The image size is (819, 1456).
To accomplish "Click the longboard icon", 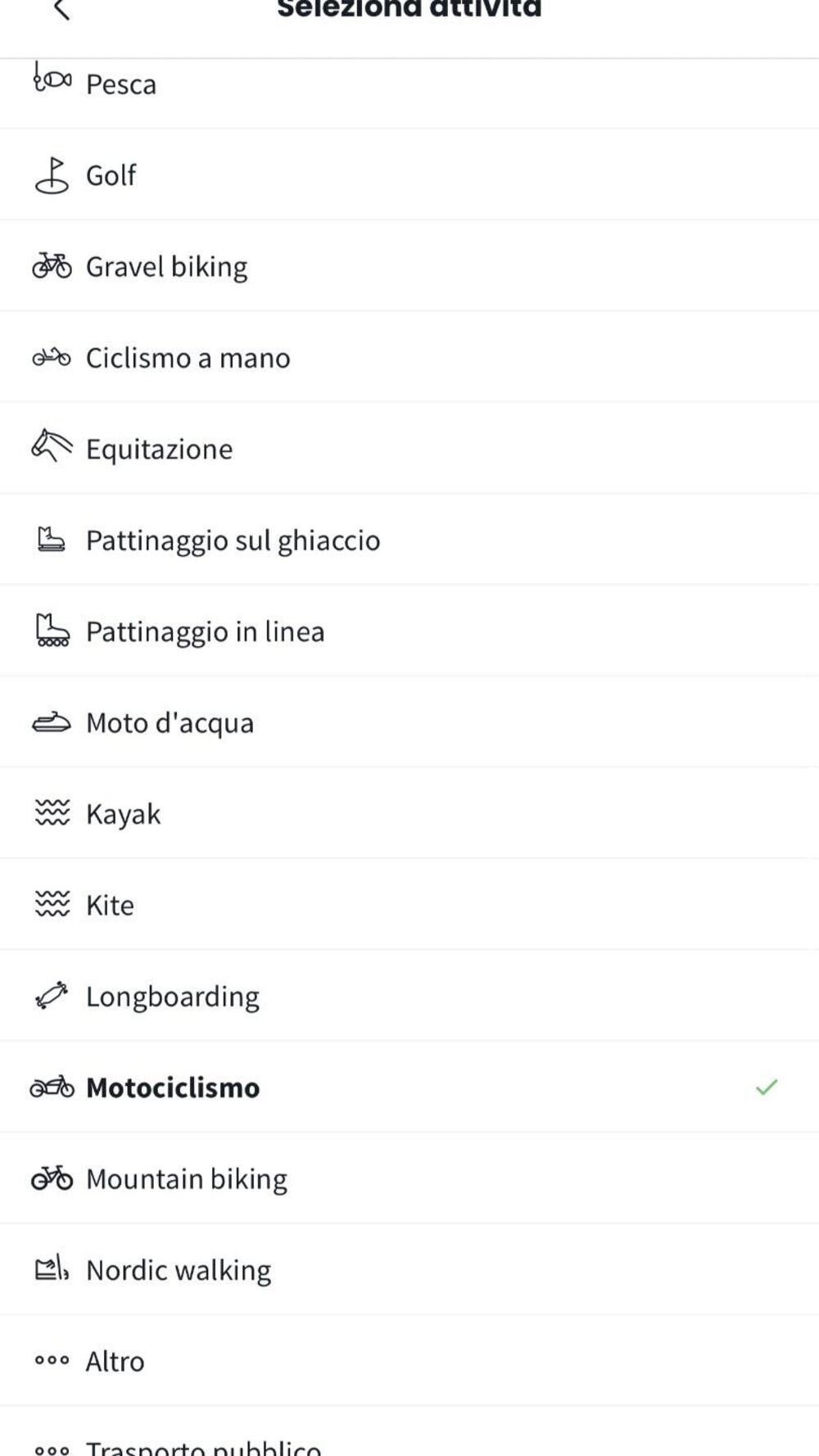I will click(52, 996).
